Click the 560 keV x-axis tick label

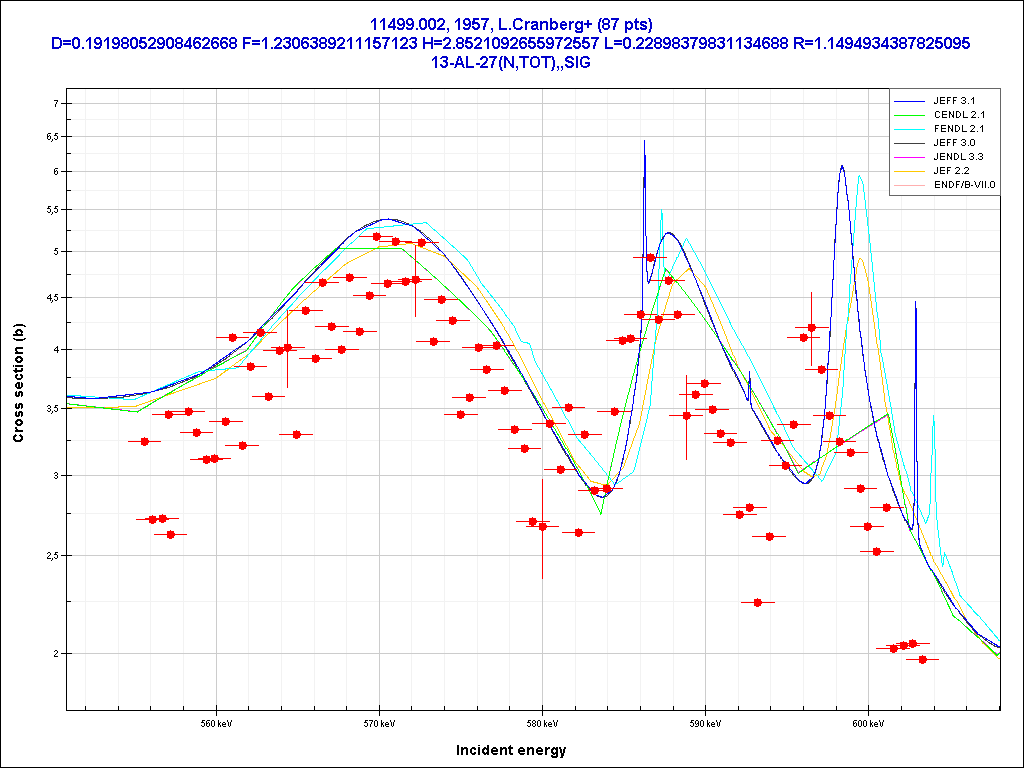216,722
